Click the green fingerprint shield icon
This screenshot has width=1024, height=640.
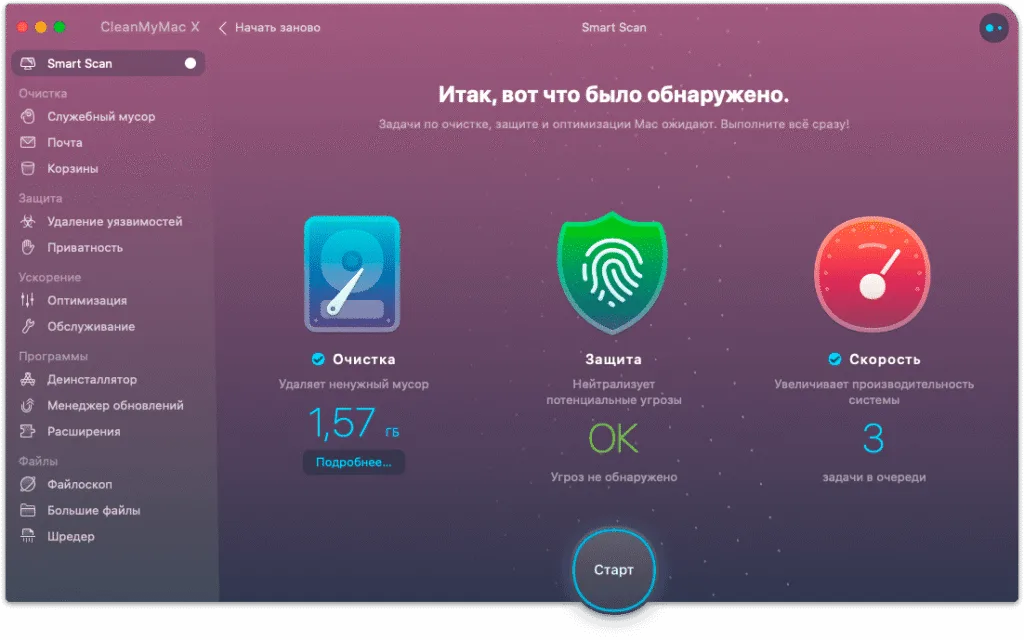tap(612, 273)
